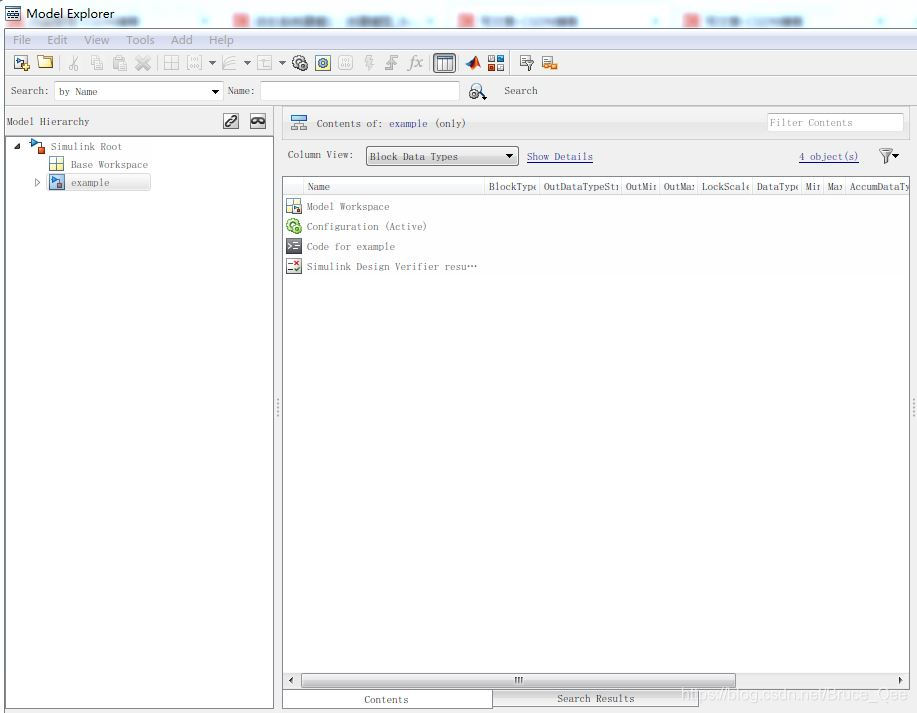917x713 pixels.
Task: Open the Help menu
Action: point(221,40)
